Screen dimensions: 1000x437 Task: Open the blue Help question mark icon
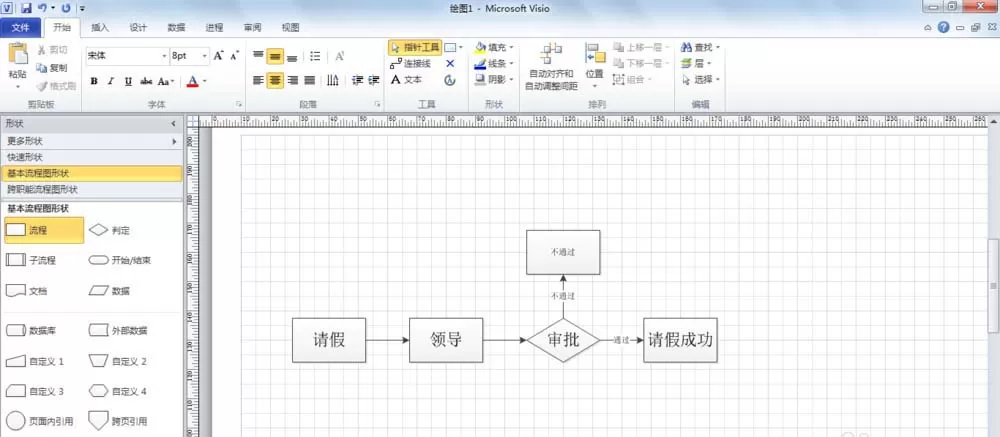[943, 27]
